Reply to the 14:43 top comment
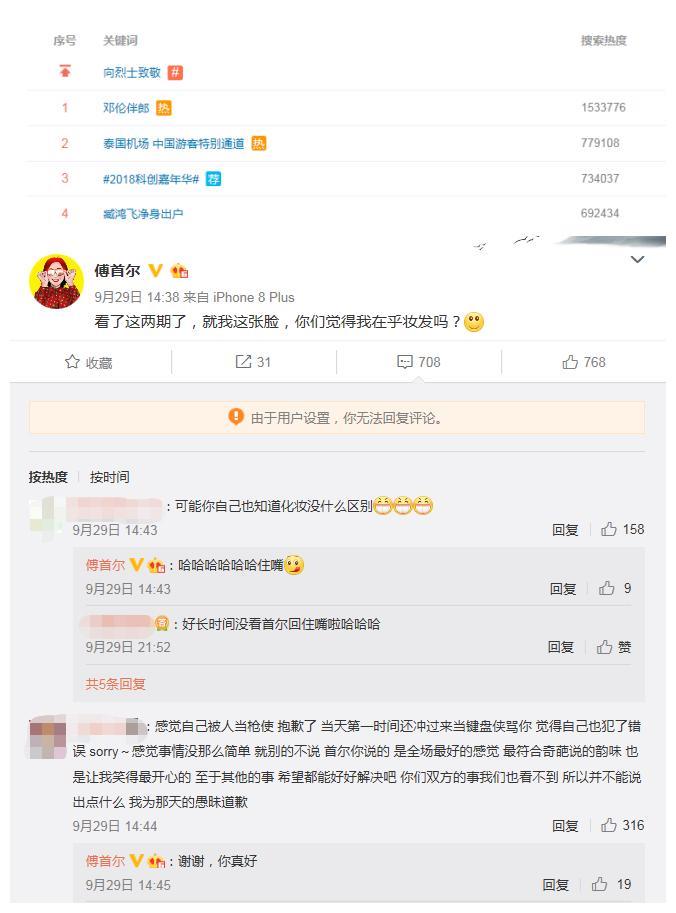The image size is (676, 913). click(x=565, y=529)
